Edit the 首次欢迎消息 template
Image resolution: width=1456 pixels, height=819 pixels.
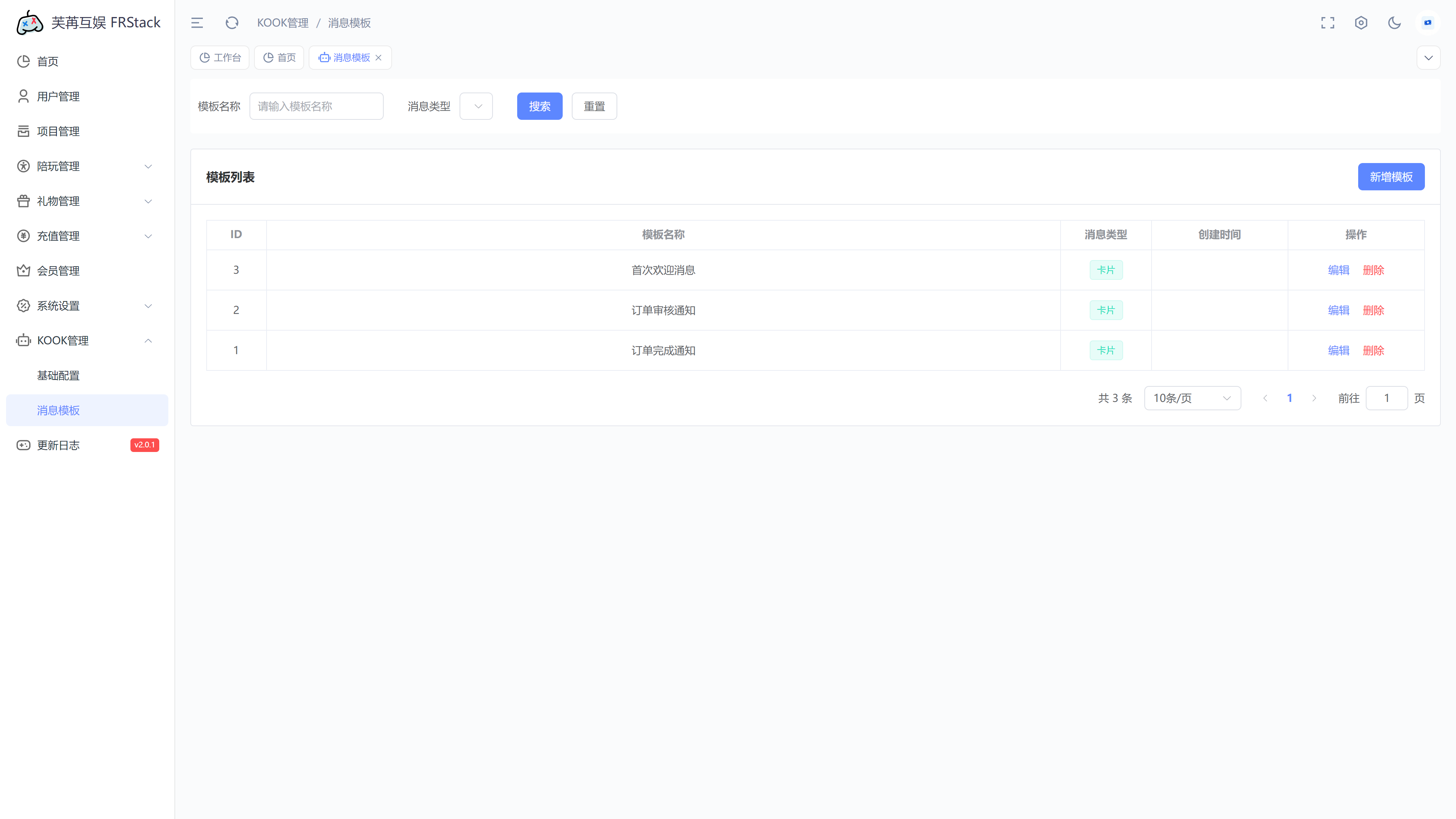coord(1338,270)
